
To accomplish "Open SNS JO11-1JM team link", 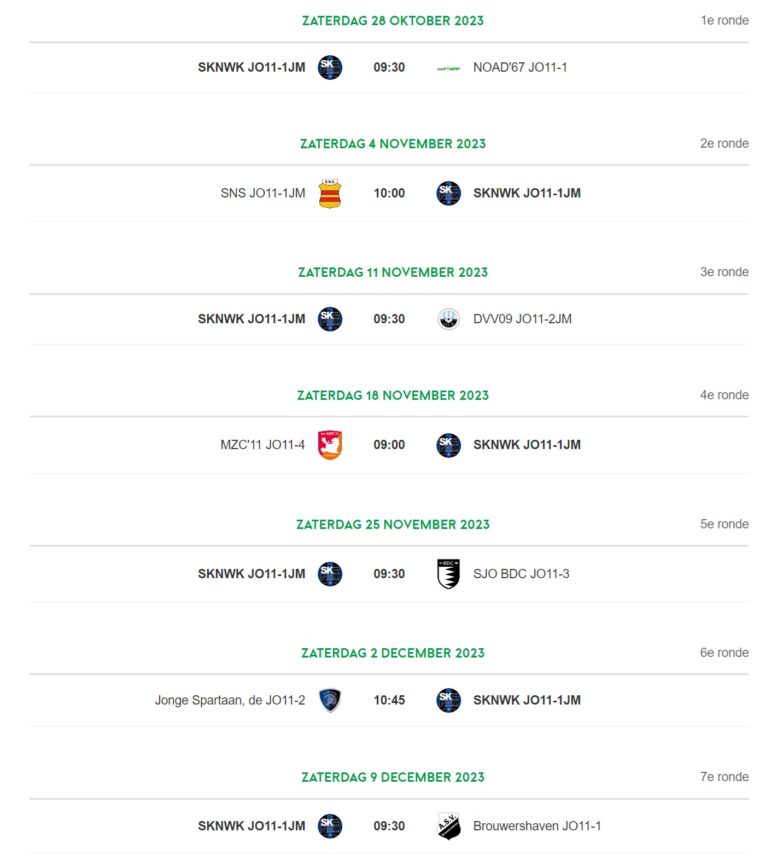I will pyautogui.click(x=263, y=193).
